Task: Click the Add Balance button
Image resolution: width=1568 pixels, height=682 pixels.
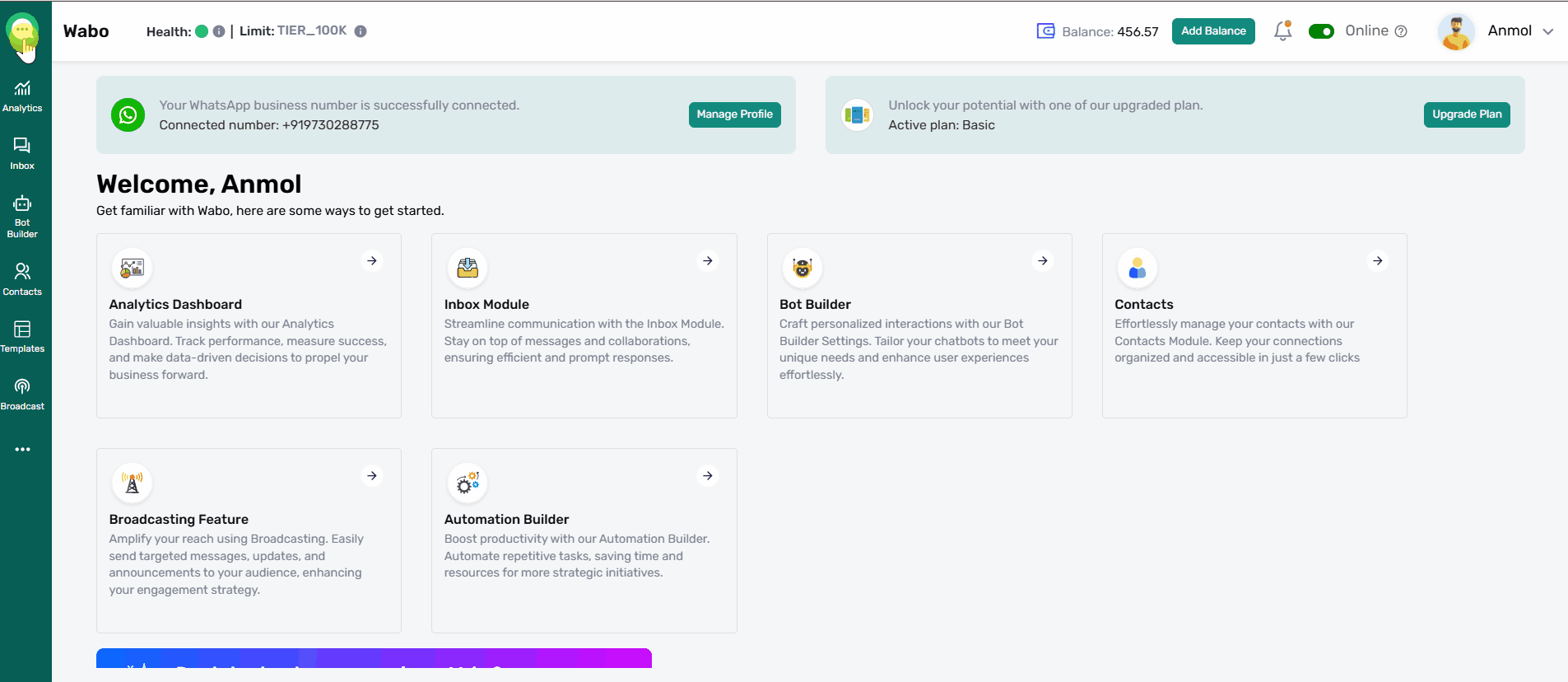Action: pyautogui.click(x=1213, y=31)
